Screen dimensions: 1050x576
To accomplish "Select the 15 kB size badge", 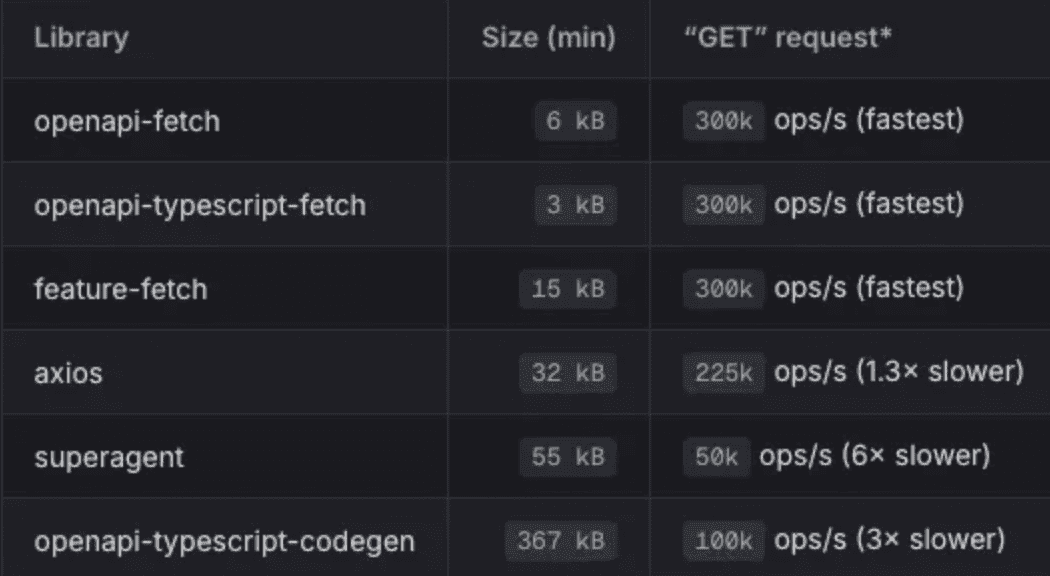I will click(568, 290).
